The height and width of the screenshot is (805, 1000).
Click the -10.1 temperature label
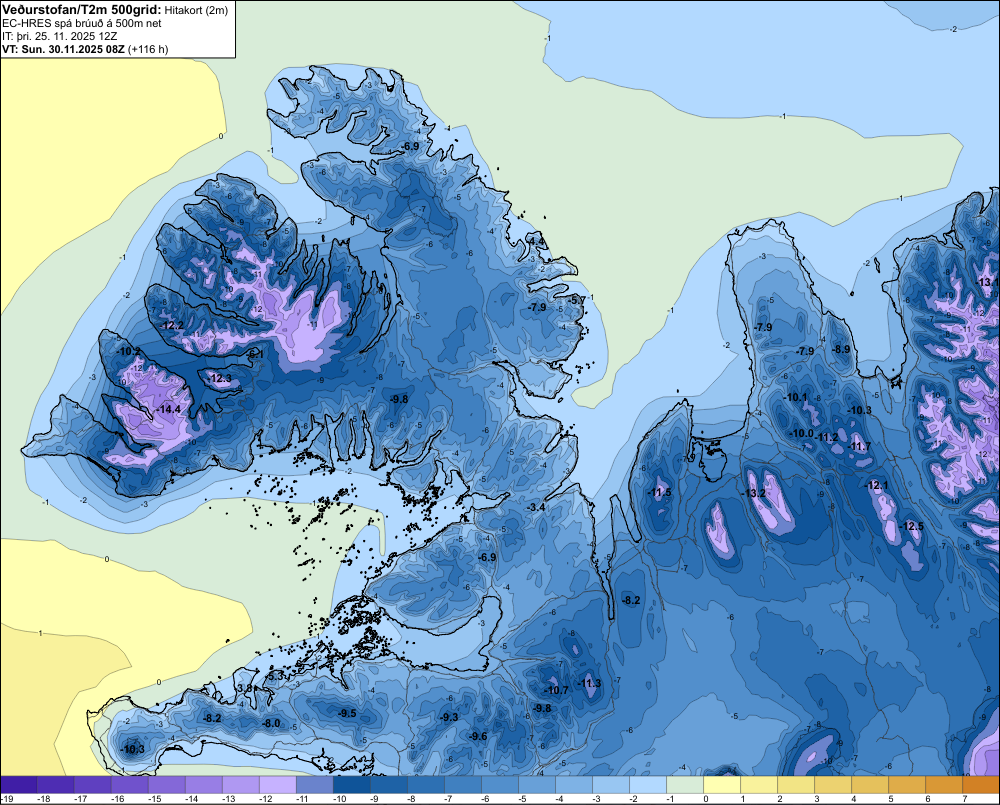click(x=795, y=397)
